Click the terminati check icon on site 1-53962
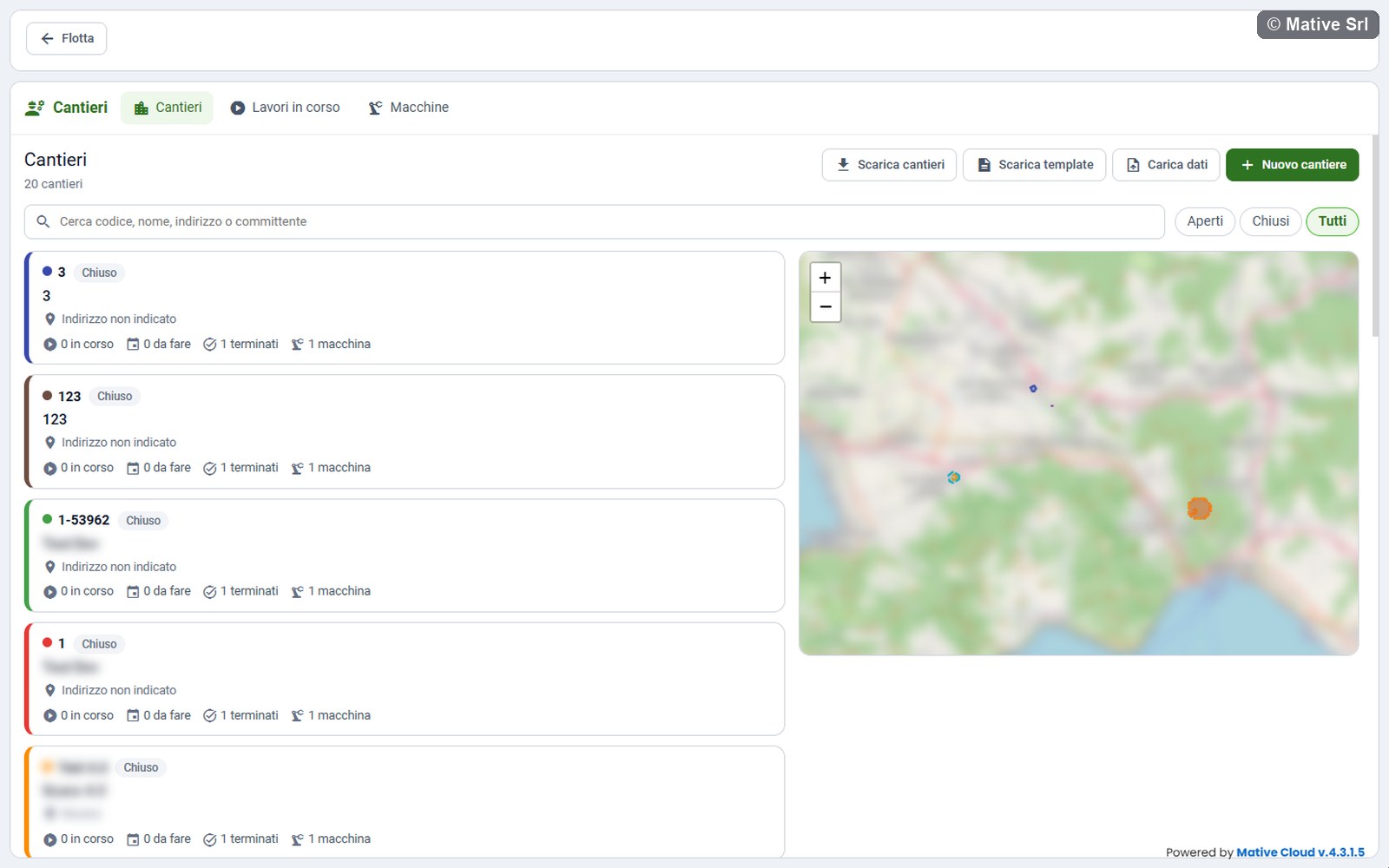The image size is (1389, 868). point(210,592)
